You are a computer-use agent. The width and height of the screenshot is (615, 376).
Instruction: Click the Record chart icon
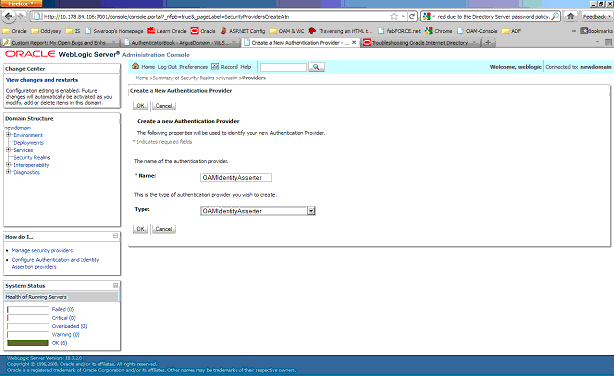[x=215, y=66]
